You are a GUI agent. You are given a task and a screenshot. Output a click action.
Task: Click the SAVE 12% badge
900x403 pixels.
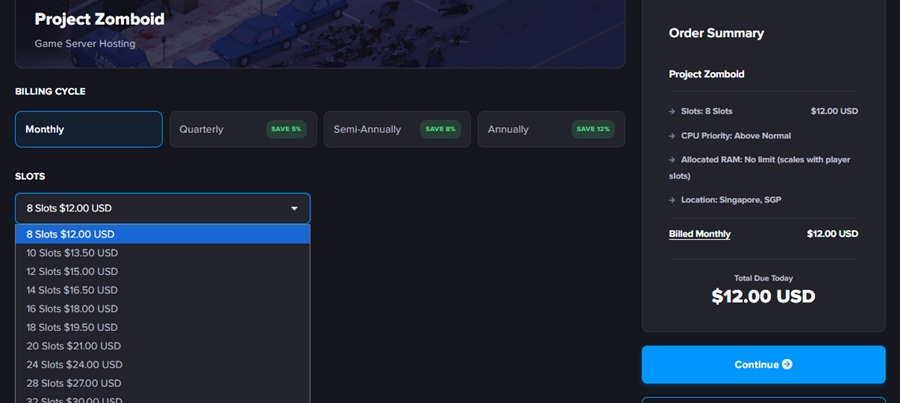[593, 129]
